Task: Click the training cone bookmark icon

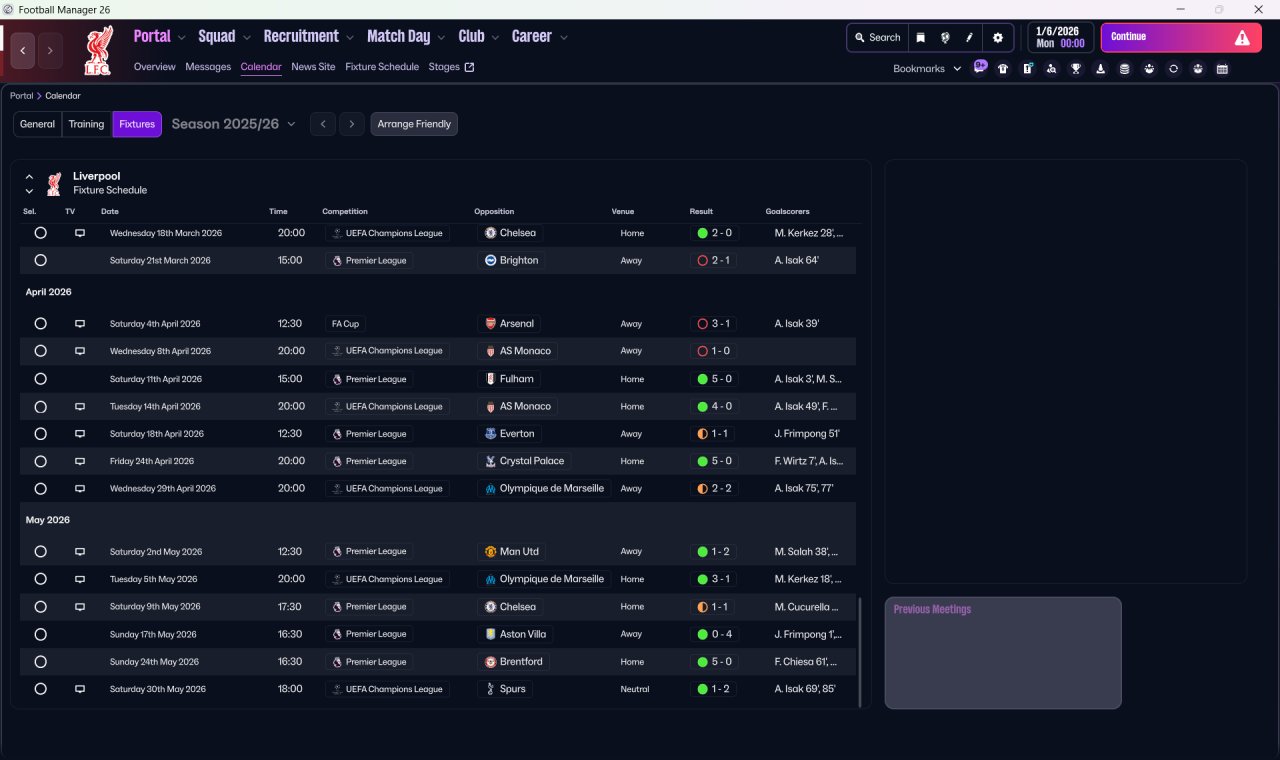Action: [1100, 69]
